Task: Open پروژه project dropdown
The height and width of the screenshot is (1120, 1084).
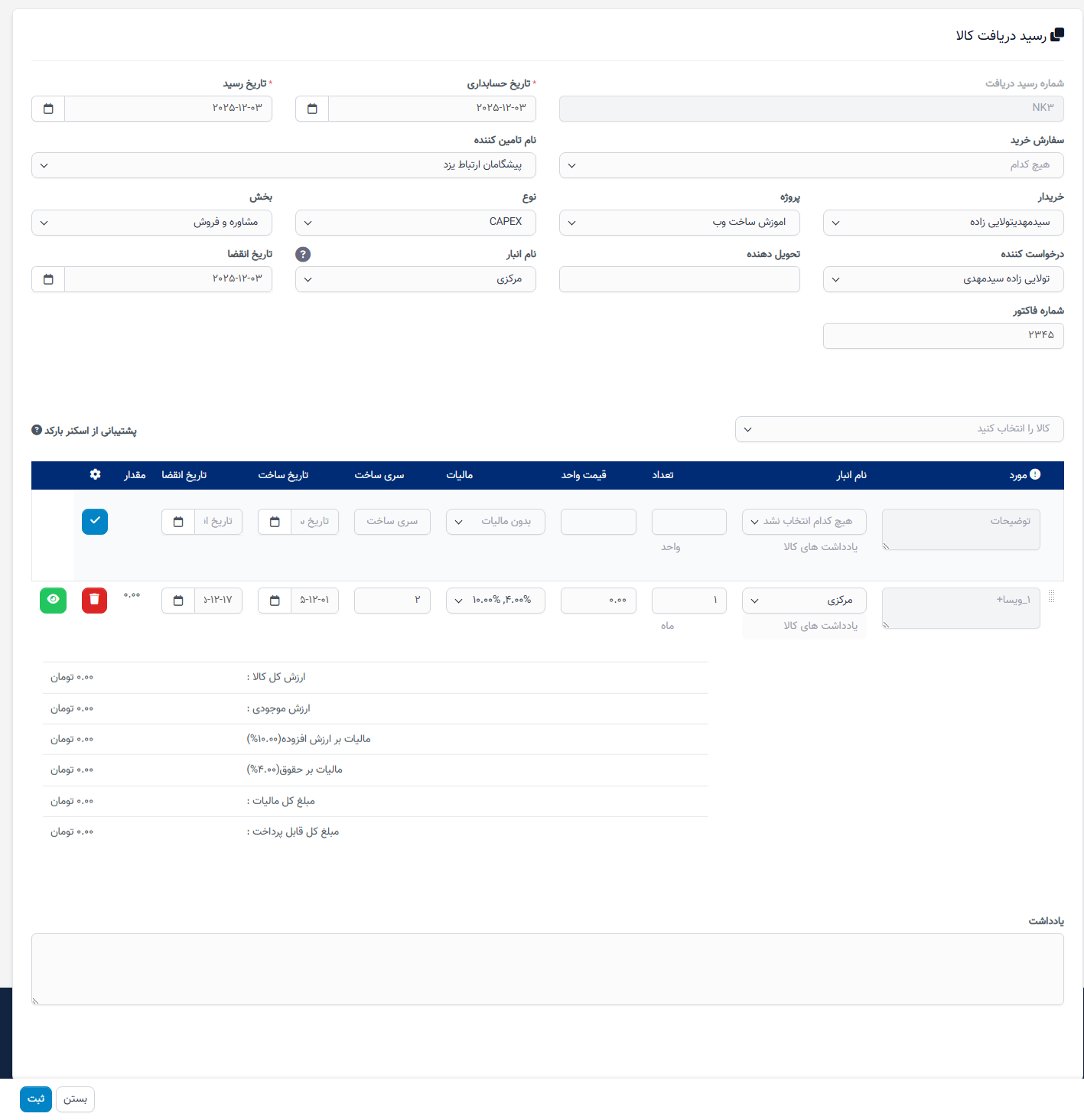Action: pos(679,223)
